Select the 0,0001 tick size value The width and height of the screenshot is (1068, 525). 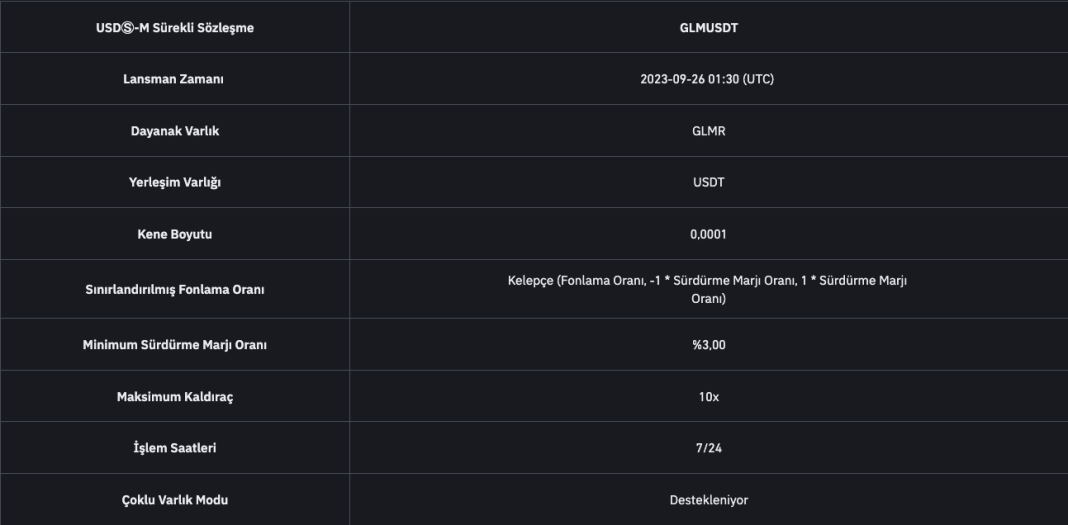[708, 235]
